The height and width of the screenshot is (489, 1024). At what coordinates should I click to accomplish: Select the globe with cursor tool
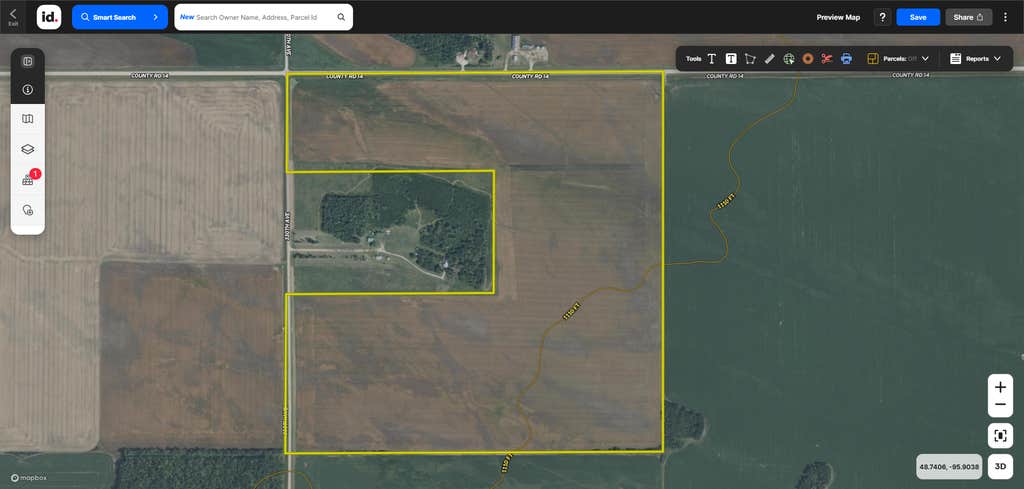coord(788,59)
